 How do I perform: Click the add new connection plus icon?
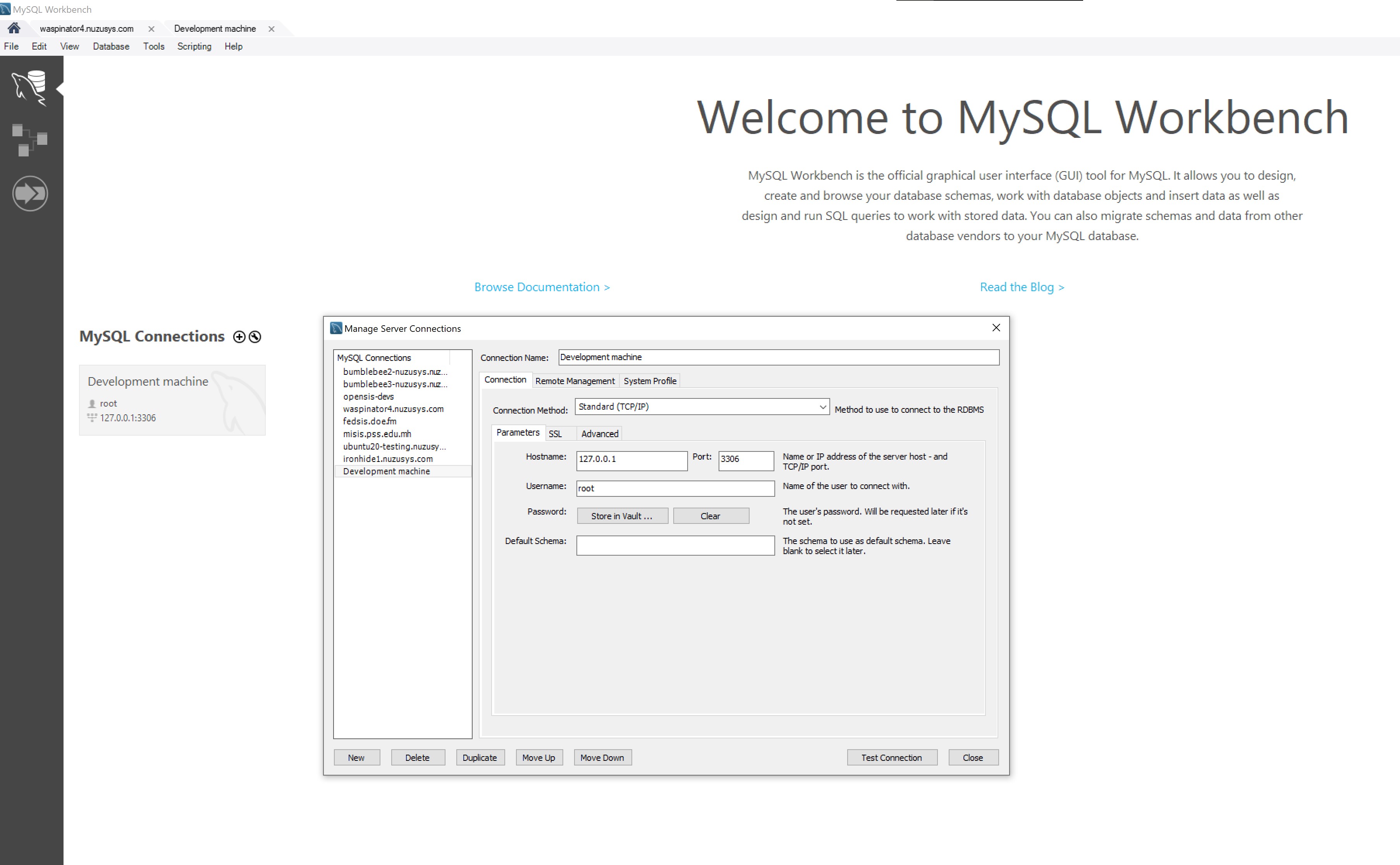[239, 337]
